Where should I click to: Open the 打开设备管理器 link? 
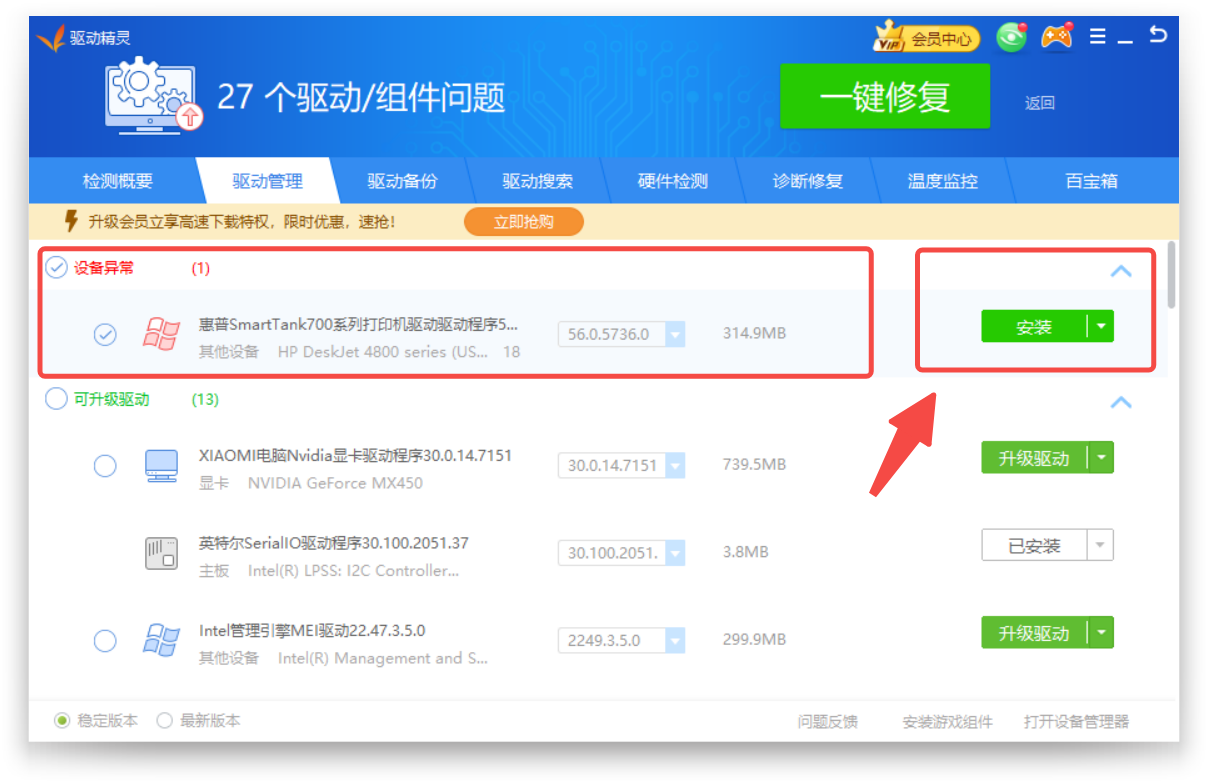1076,722
